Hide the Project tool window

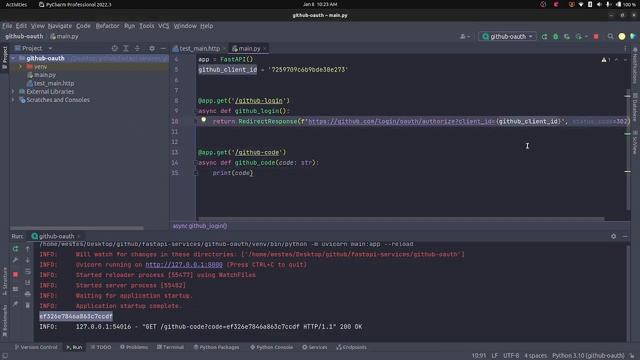[163, 48]
